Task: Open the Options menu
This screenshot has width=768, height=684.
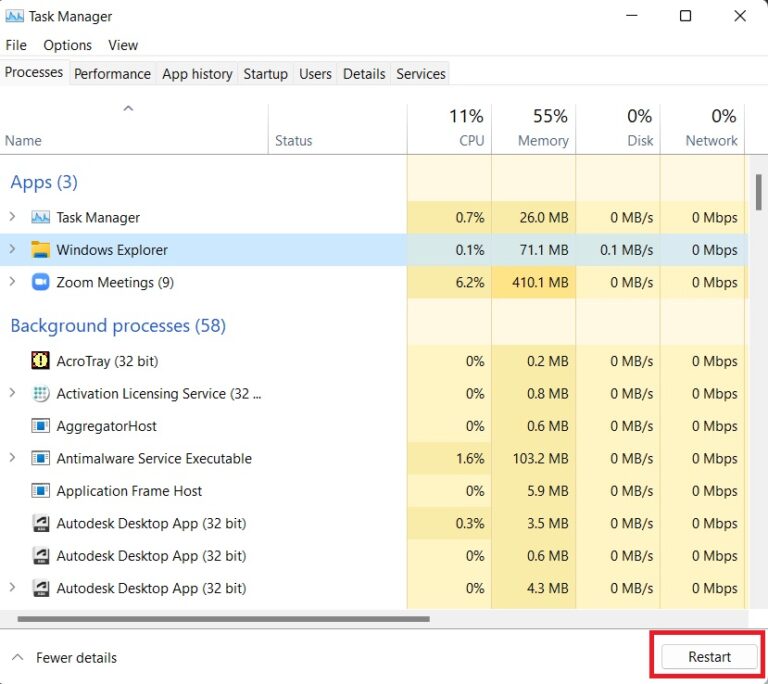Action: tap(68, 45)
